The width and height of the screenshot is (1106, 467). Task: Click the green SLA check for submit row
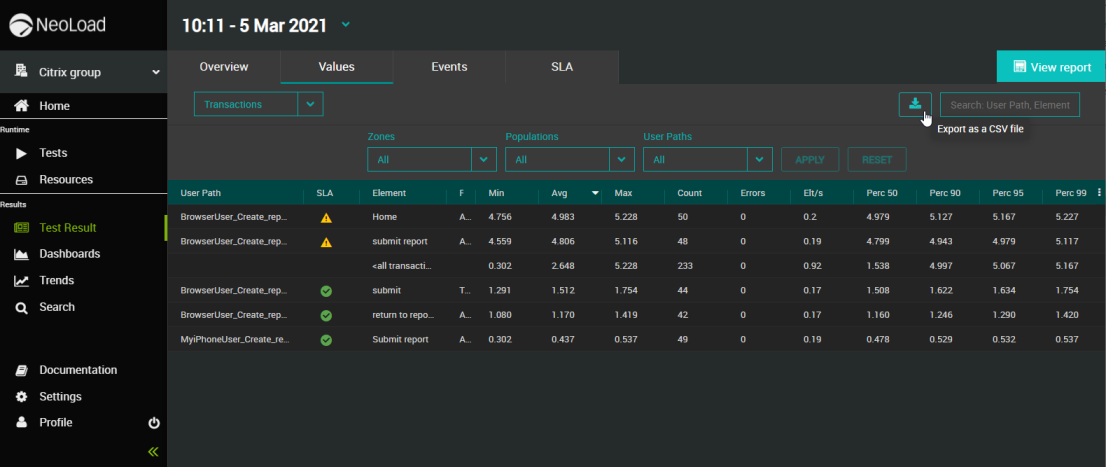click(326, 290)
